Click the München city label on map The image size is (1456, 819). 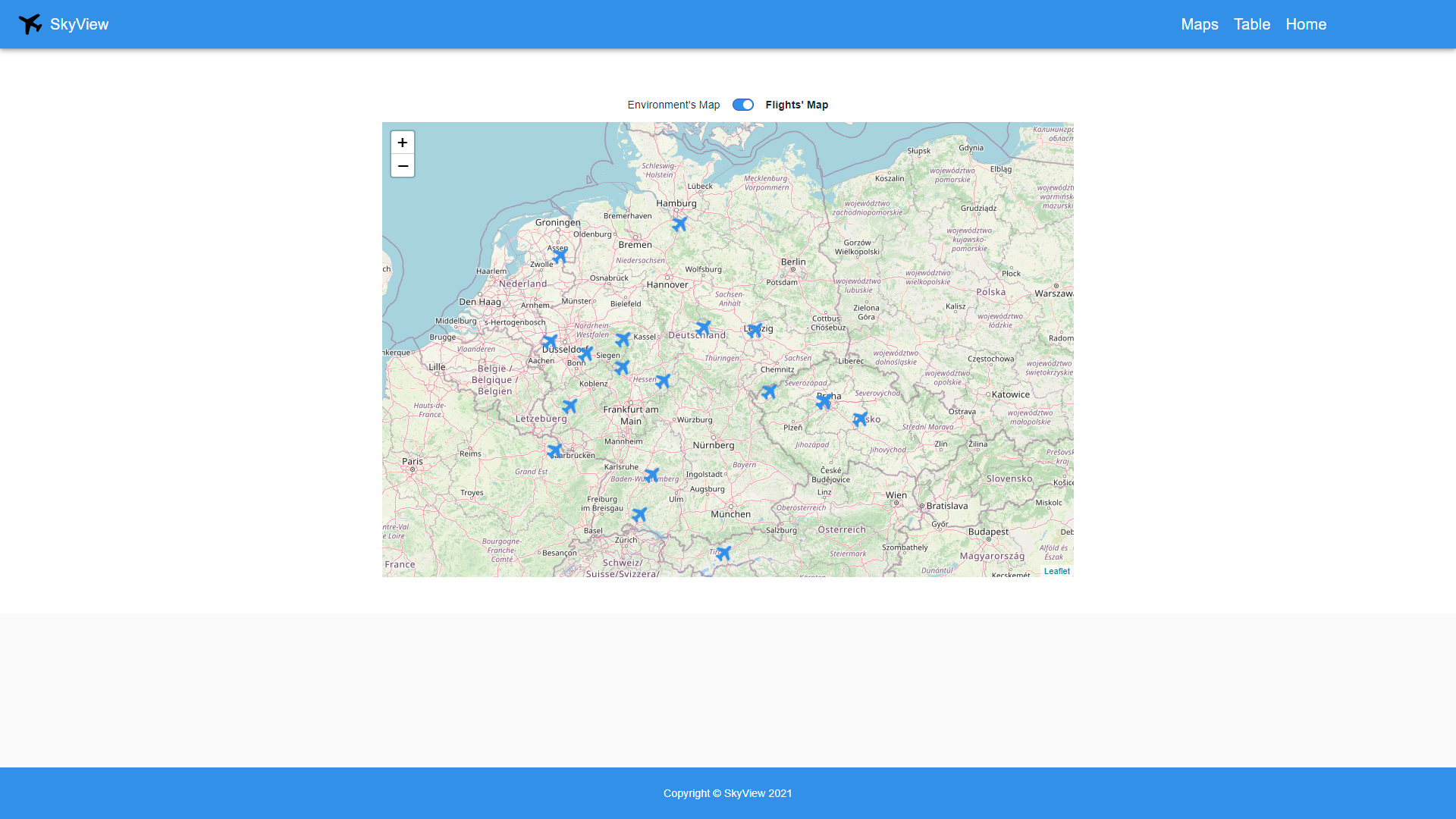(x=731, y=514)
